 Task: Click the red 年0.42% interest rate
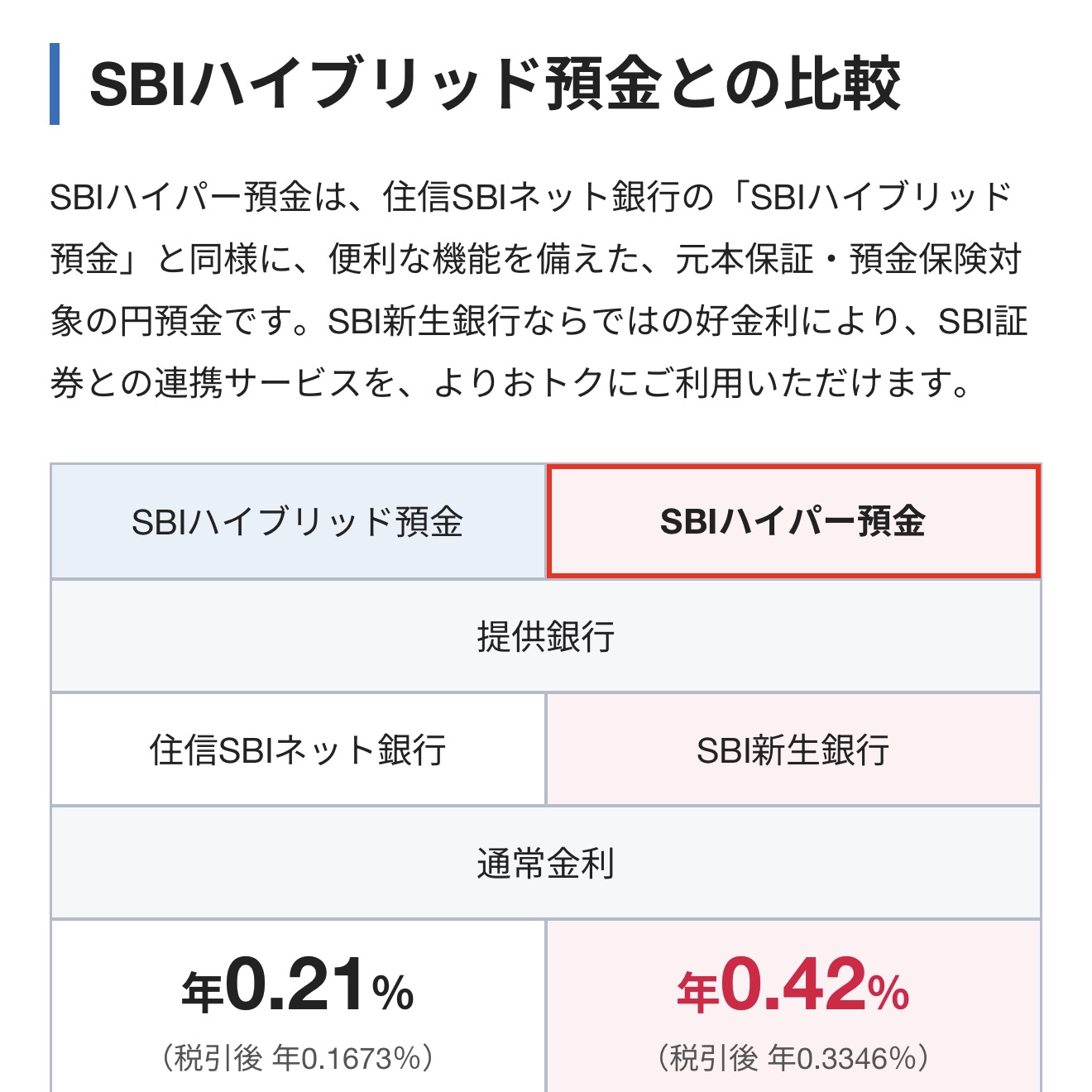pyautogui.click(x=793, y=986)
